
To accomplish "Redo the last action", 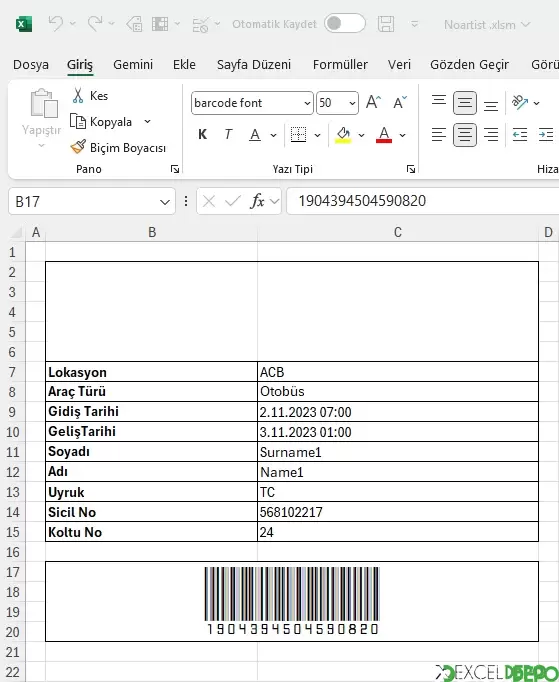I will pos(95,23).
